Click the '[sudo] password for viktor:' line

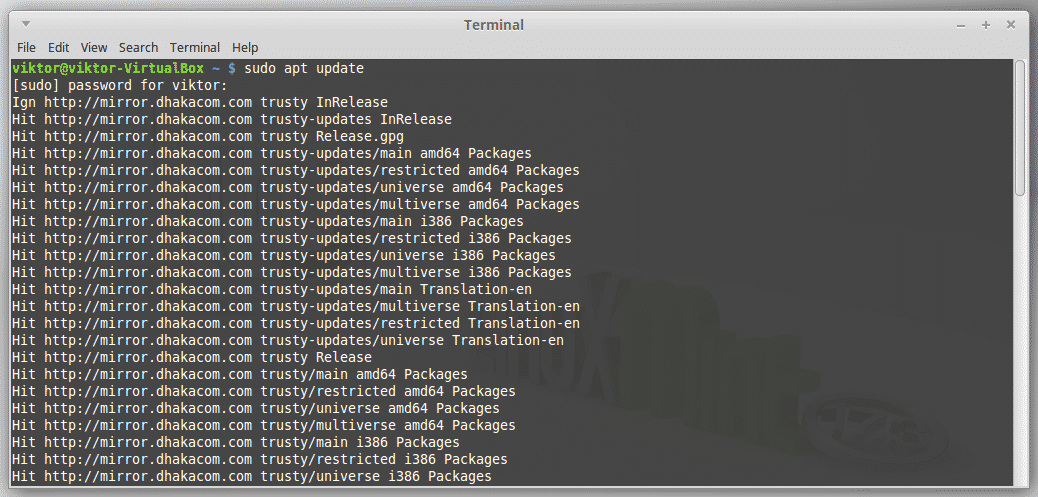(120, 85)
